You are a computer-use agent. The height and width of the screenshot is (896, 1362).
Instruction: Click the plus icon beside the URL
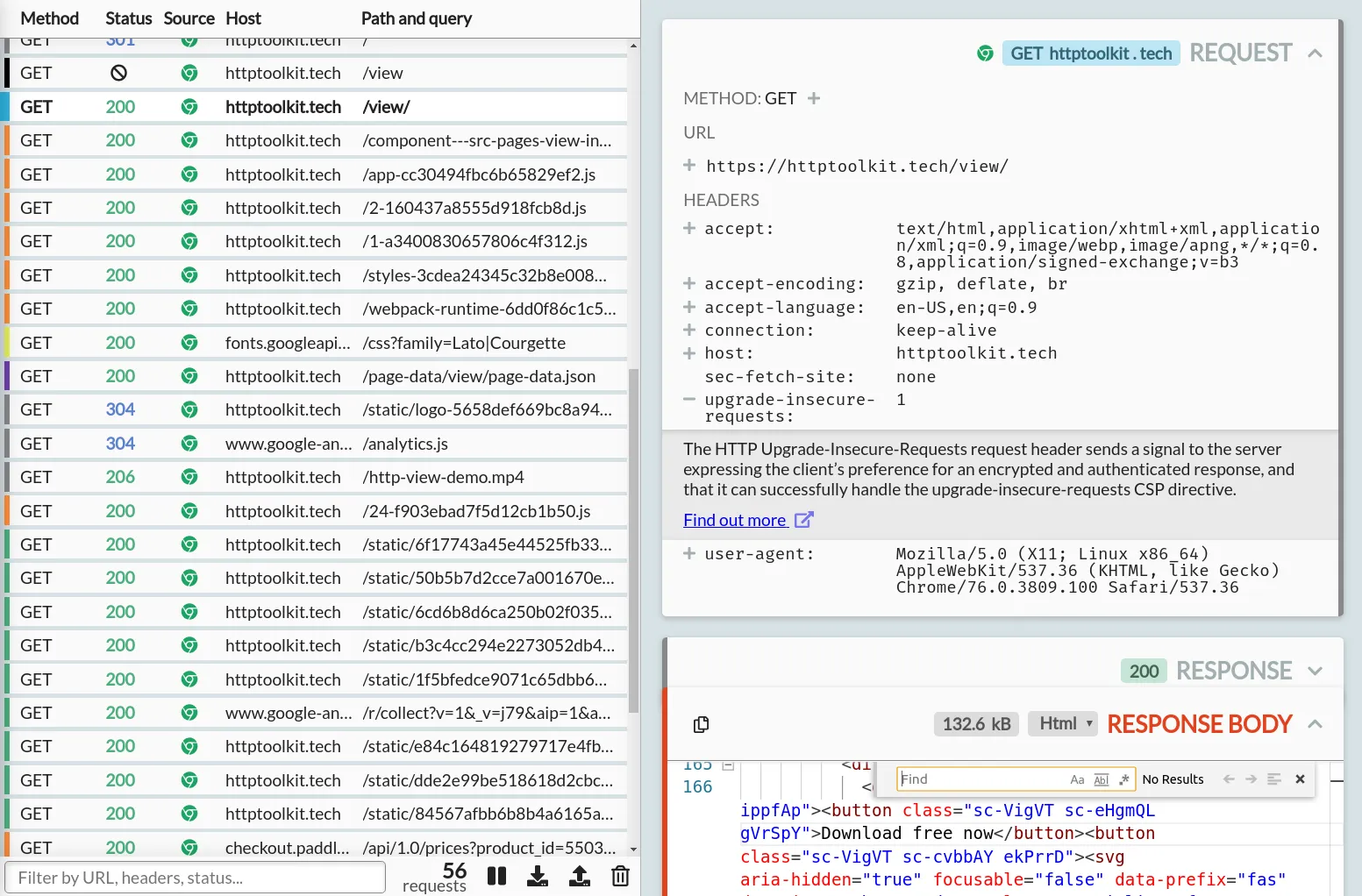tap(688, 165)
